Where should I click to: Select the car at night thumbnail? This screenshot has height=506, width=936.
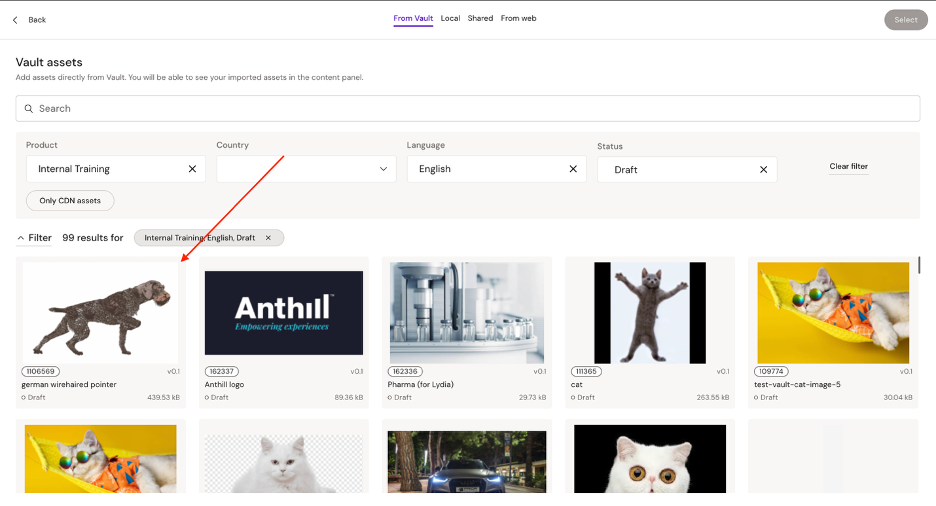coord(467,462)
